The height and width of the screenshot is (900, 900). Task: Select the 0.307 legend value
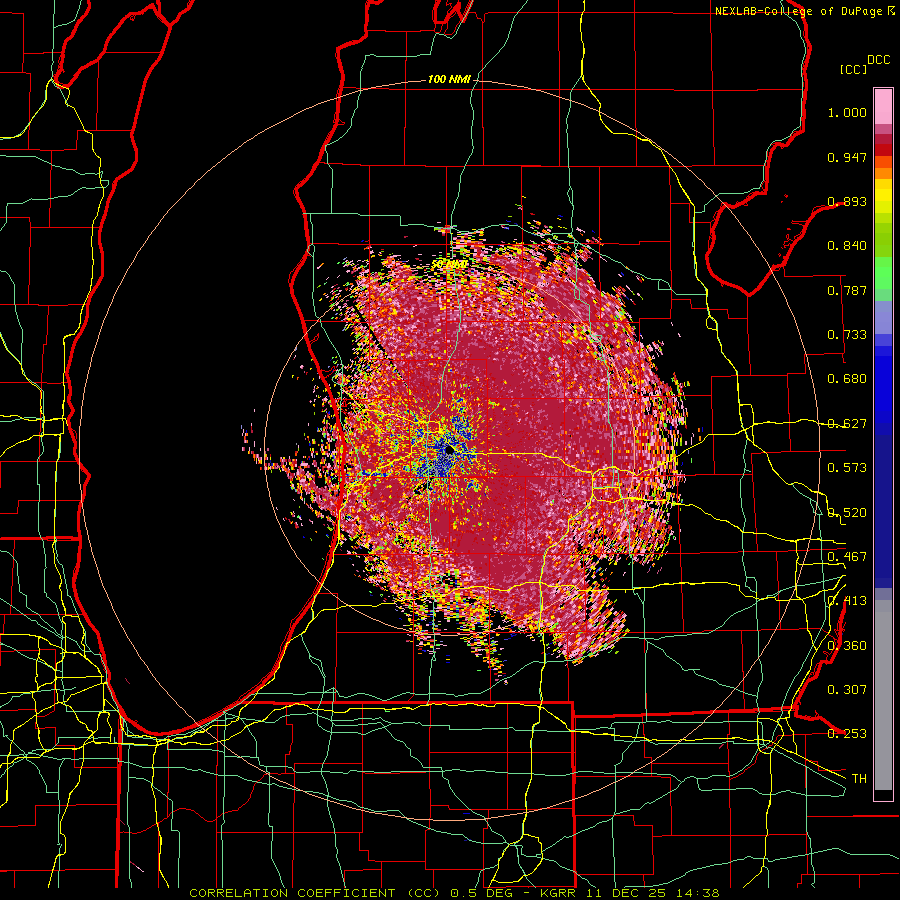click(x=847, y=690)
